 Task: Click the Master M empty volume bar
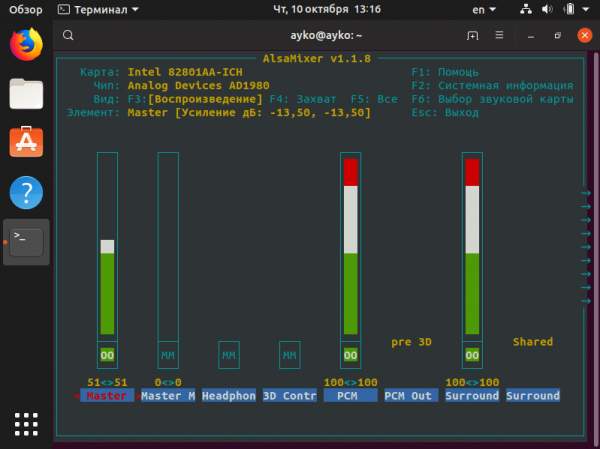(x=168, y=247)
